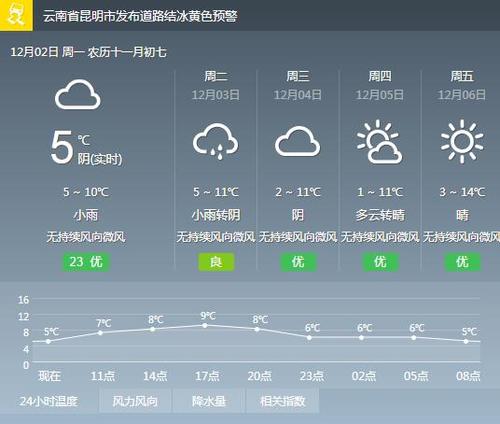The height and width of the screenshot is (424, 500).
Task: Click the 1 ~ 11℃ range for 周四
Action: click(x=380, y=192)
